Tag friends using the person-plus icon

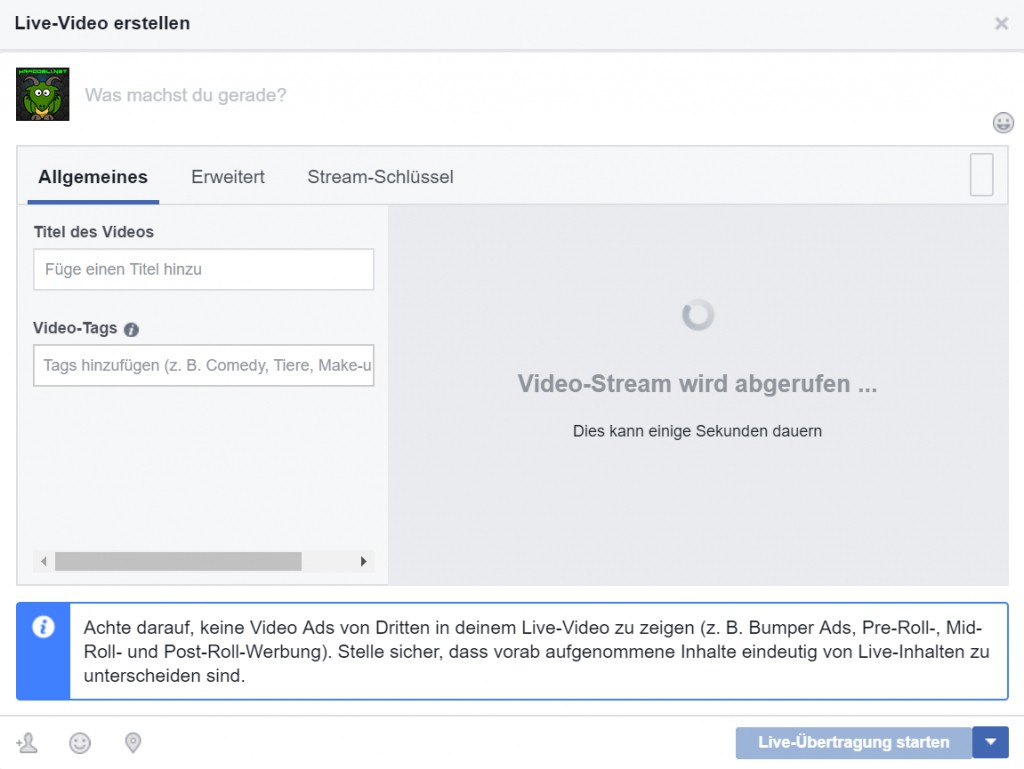pyautogui.click(x=27, y=742)
